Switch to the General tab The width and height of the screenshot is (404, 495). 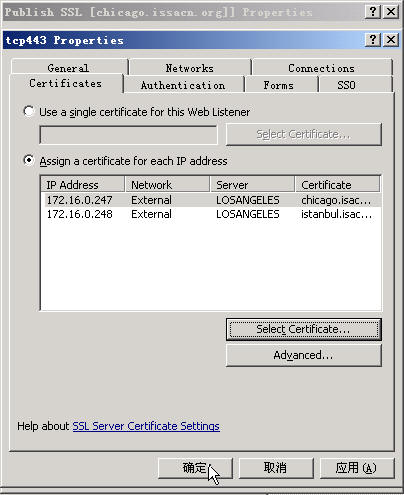click(69, 68)
